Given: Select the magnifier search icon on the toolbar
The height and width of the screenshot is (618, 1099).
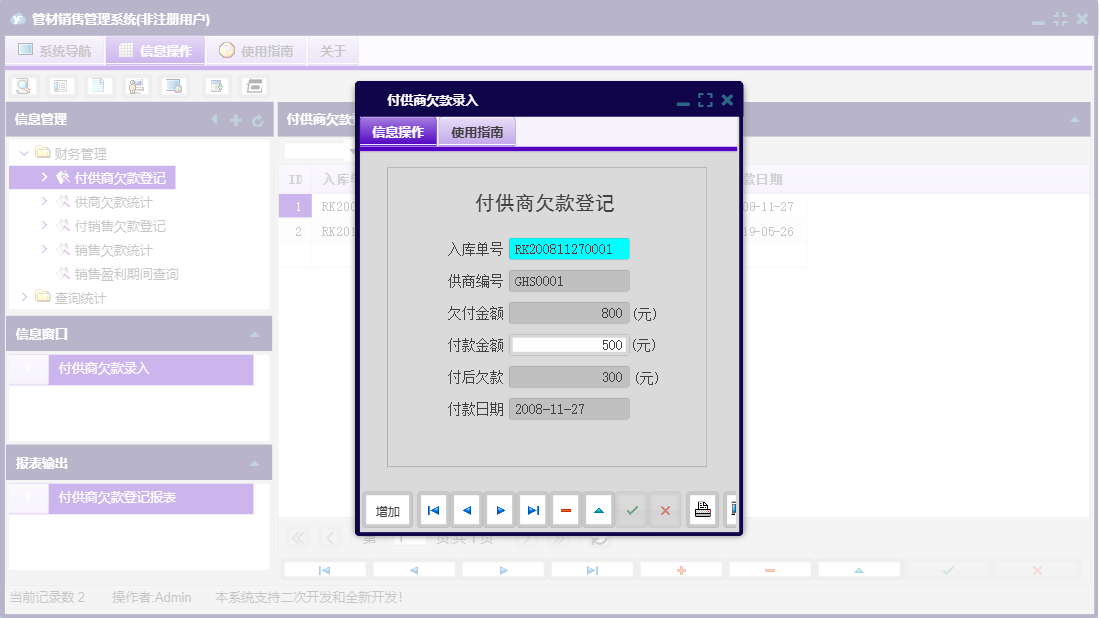Looking at the screenshot, I should tap(22, 86).
